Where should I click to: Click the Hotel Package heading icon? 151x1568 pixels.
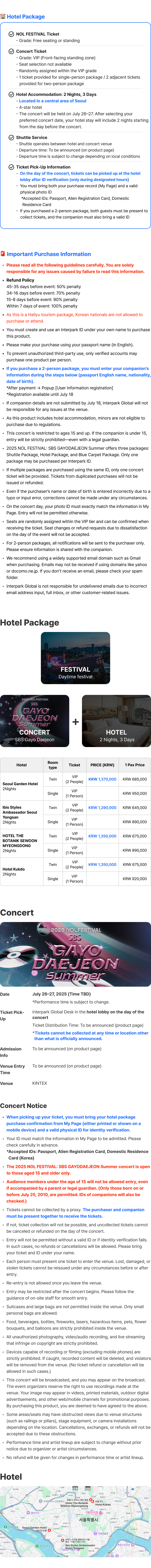(3, 16)
